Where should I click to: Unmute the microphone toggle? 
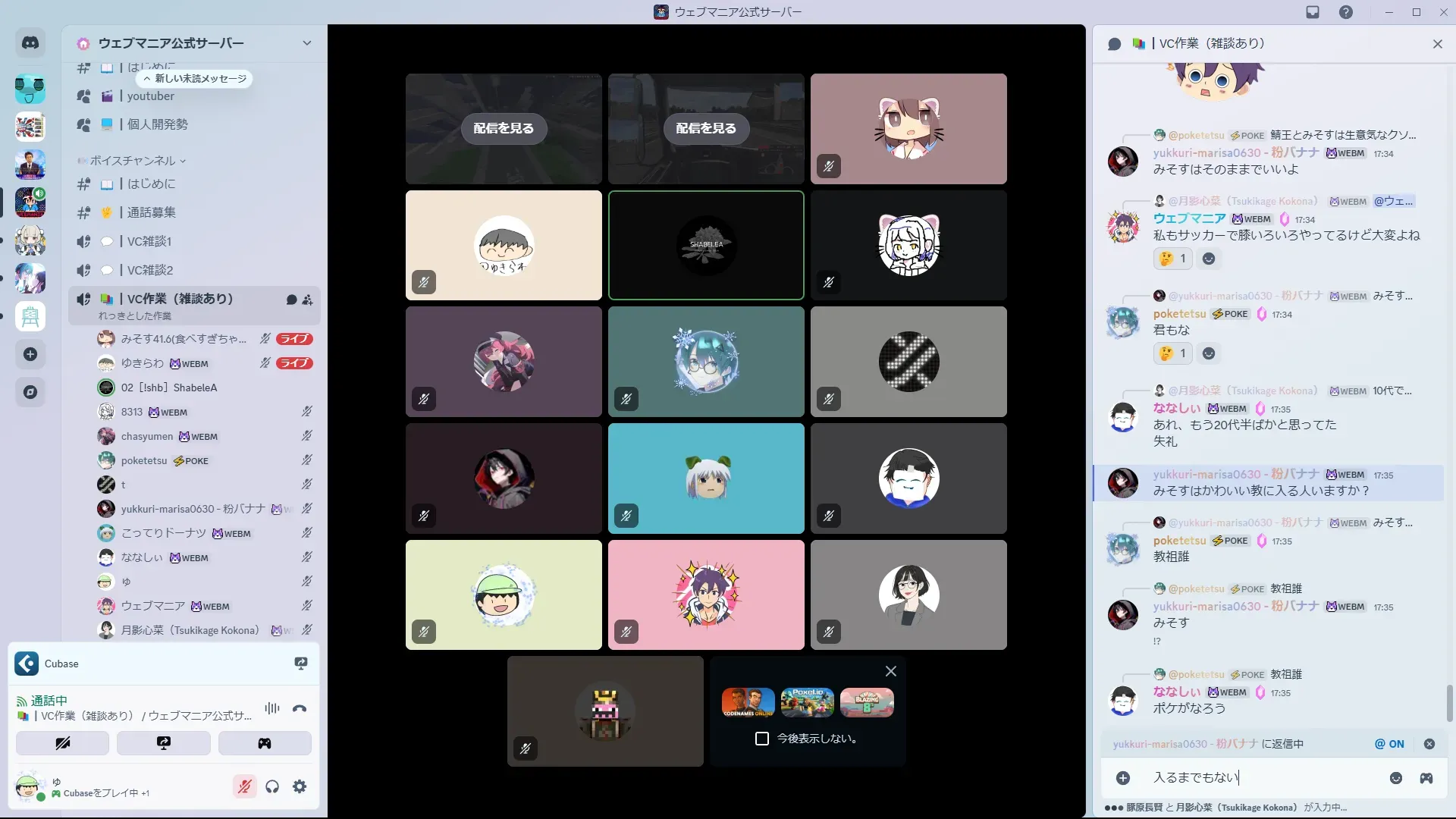(244, 786)
